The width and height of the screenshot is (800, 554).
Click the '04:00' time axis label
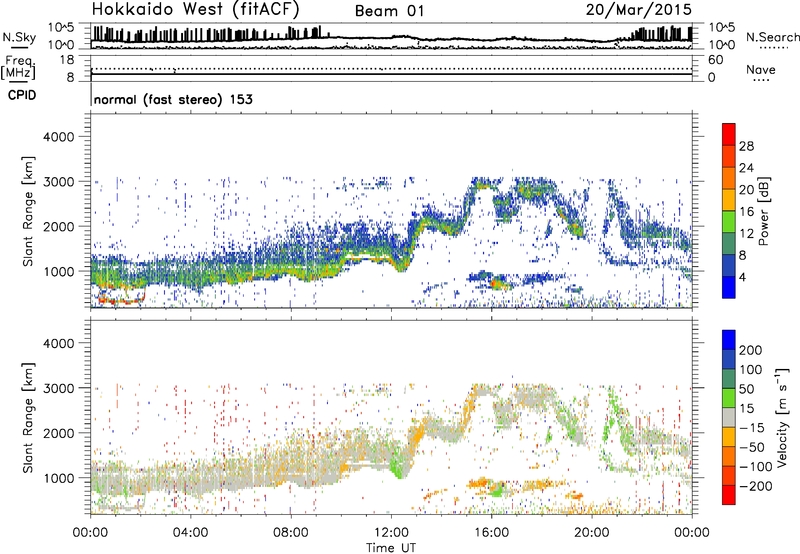point(190,533)
